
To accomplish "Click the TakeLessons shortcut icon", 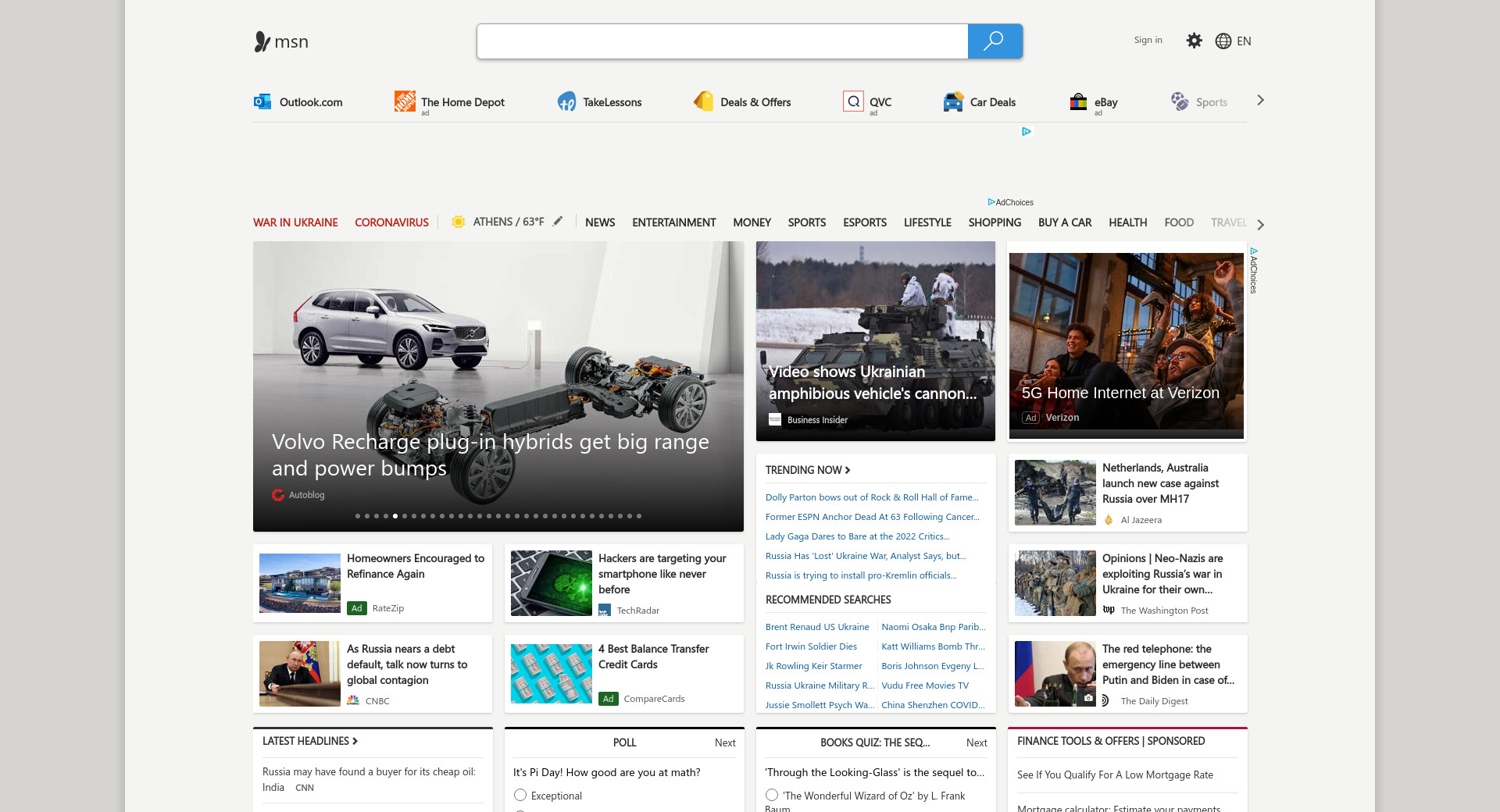I will pos(566,101).
